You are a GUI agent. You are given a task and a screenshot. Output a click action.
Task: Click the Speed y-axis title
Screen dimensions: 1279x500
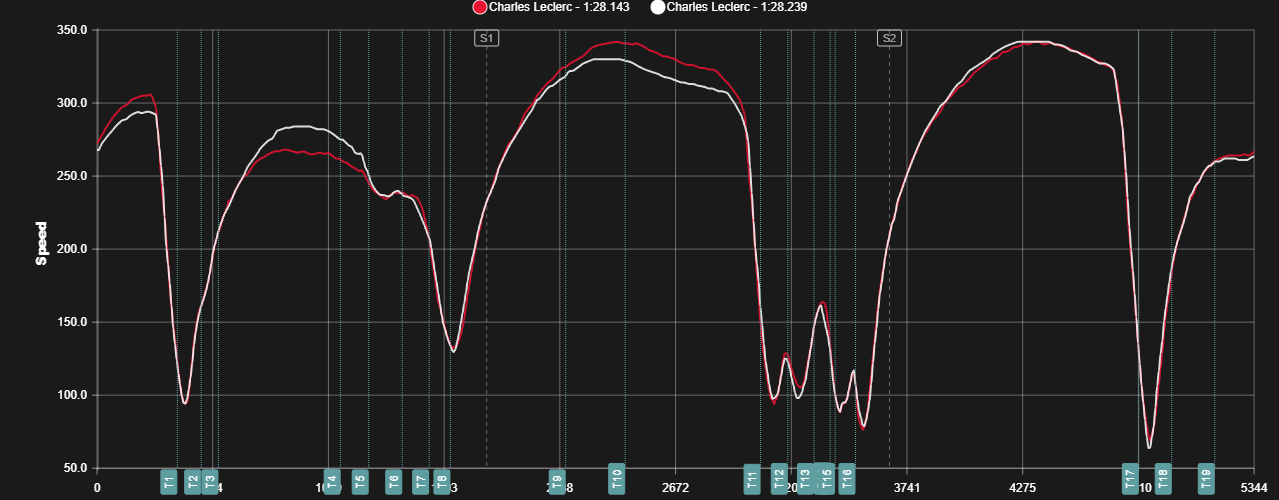point(42,243)
